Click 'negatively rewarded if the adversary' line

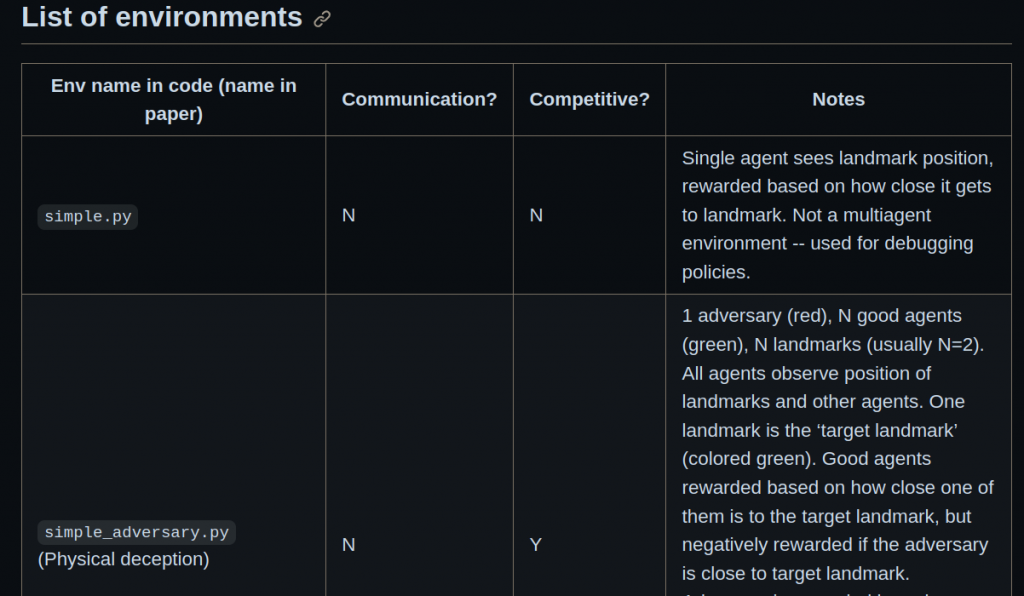tap(835, 544)
